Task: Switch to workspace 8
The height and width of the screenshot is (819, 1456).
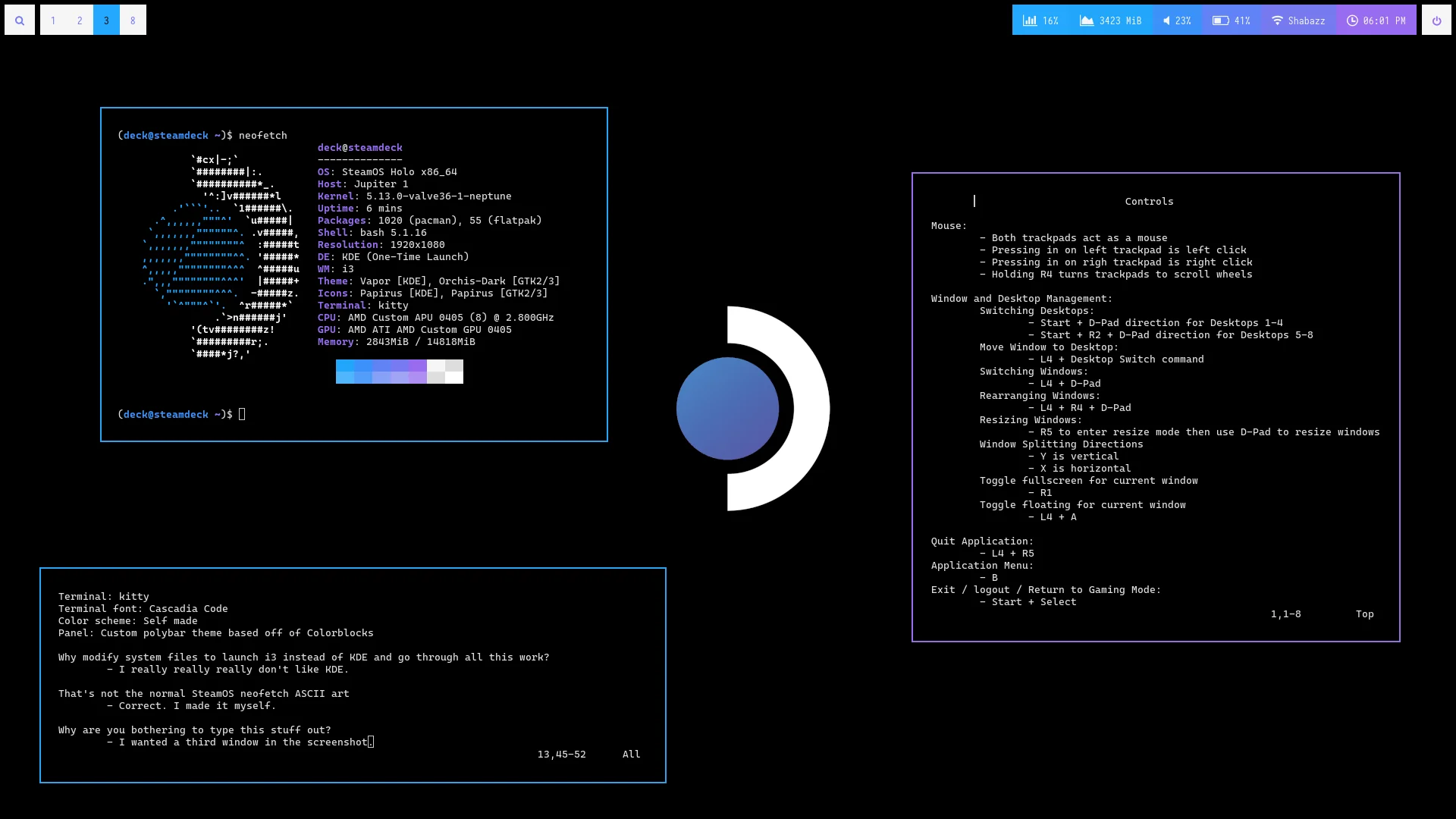Action: pos(133,20)
